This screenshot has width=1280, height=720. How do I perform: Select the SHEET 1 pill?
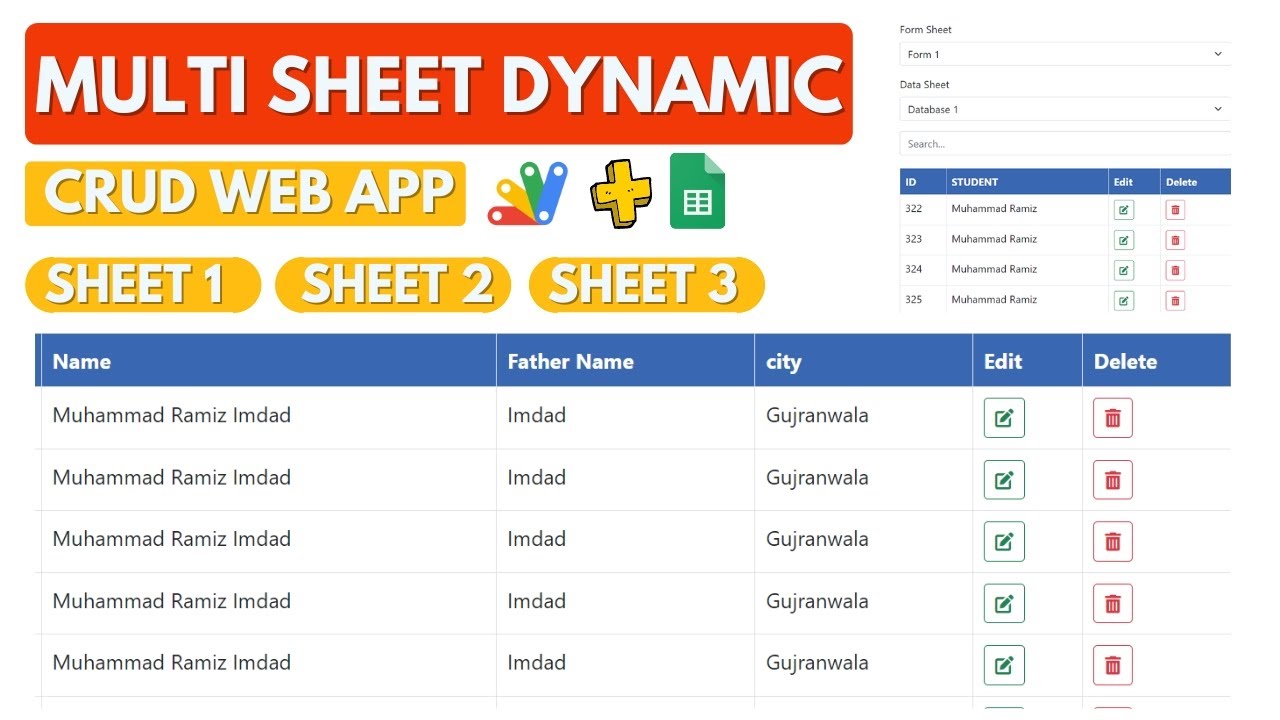coord(143,285)
